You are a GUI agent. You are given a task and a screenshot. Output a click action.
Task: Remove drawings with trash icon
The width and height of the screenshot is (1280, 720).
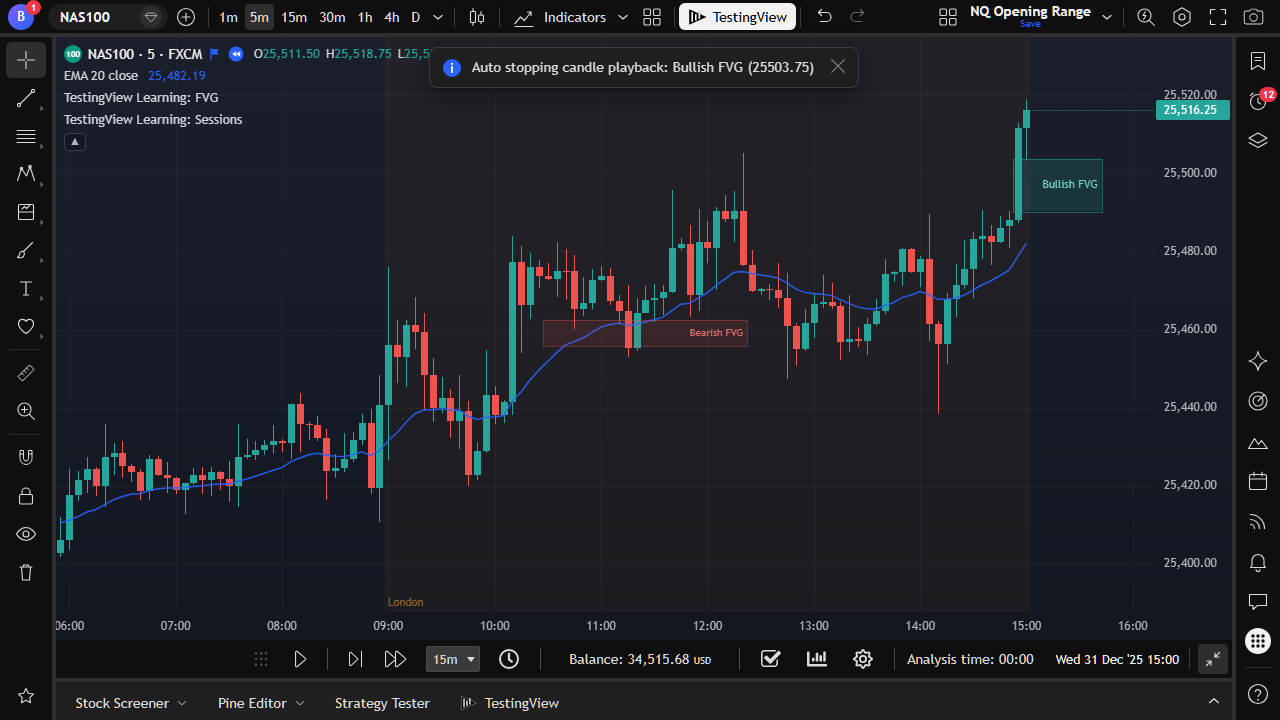[x=26, y=572]
